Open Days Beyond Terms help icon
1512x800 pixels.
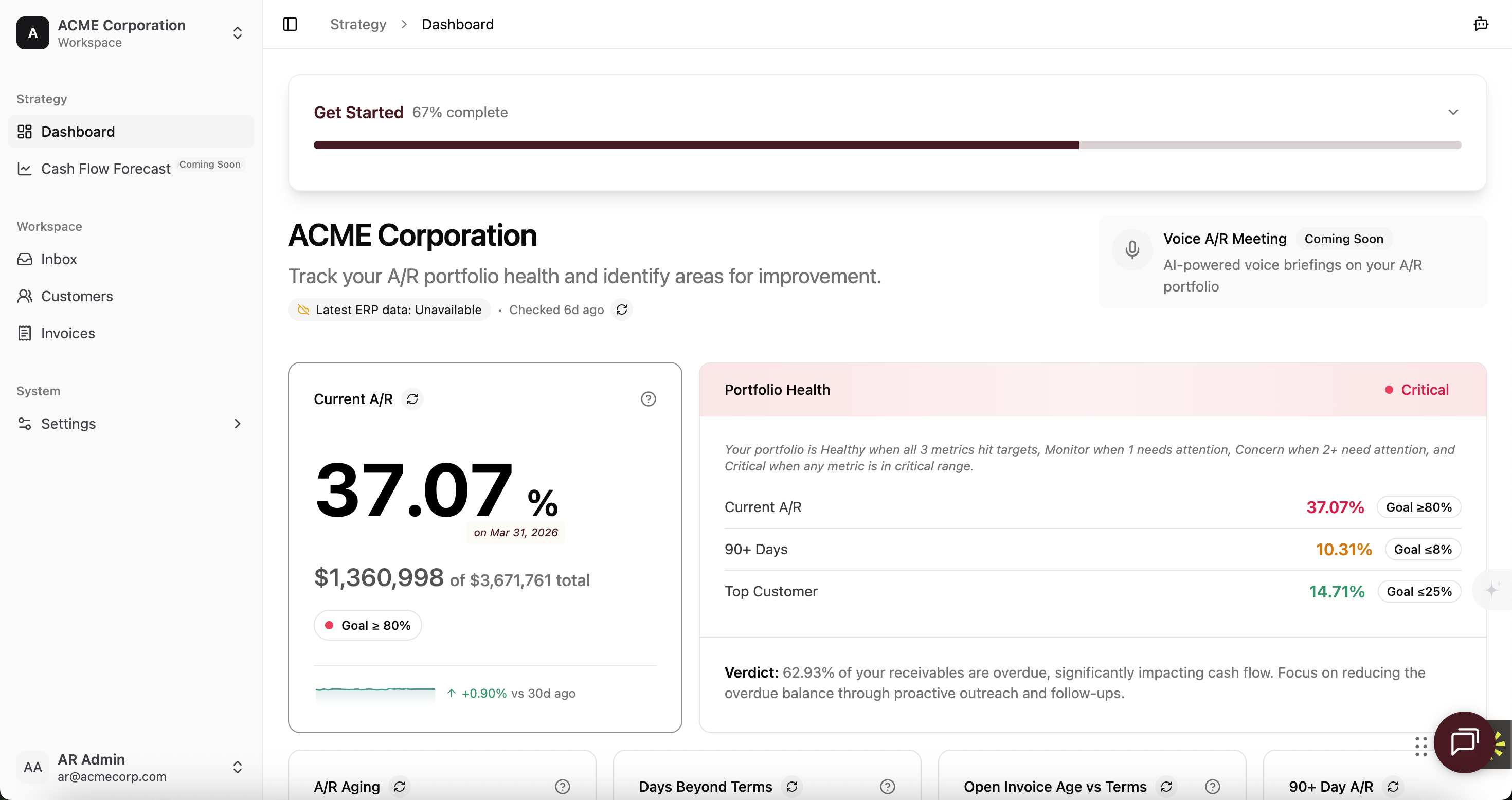pyautogui.click(x=888, y=787)
